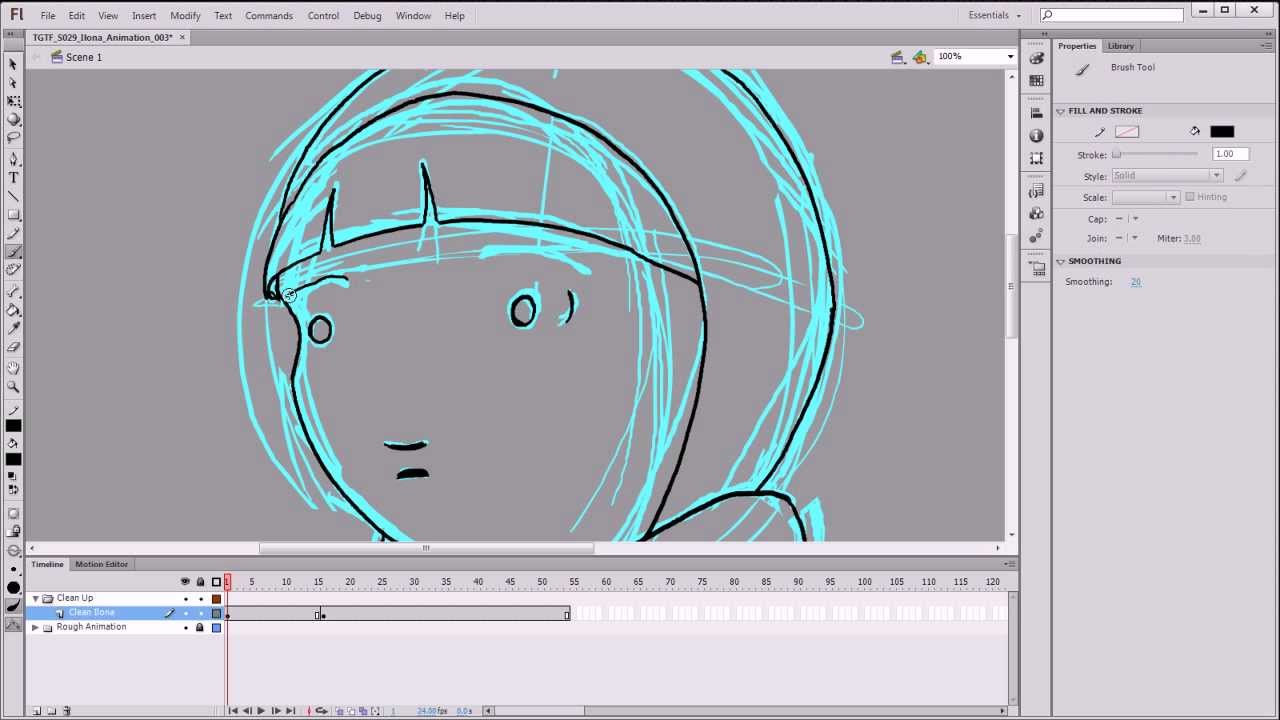Toggle visibility dot of Rough Animation folder
This screenshot has width=1280, height=720.
[185, 628]
